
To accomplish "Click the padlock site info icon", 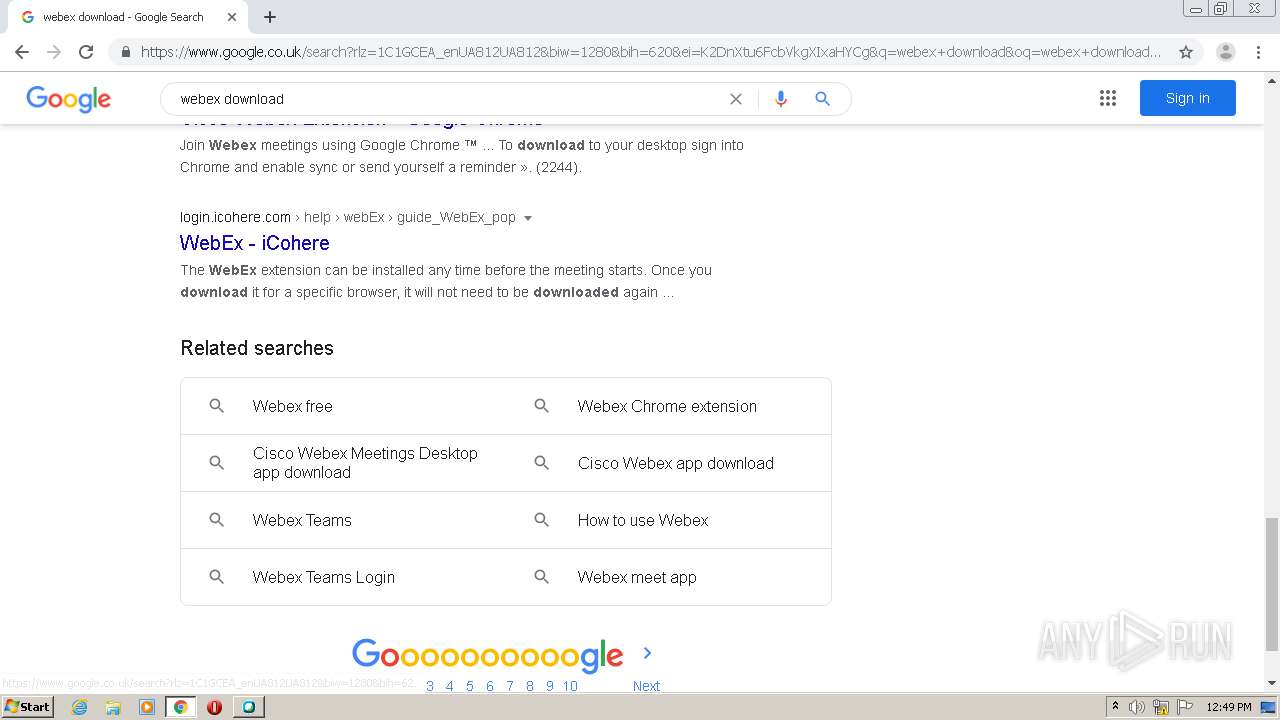I will point(125,52).
